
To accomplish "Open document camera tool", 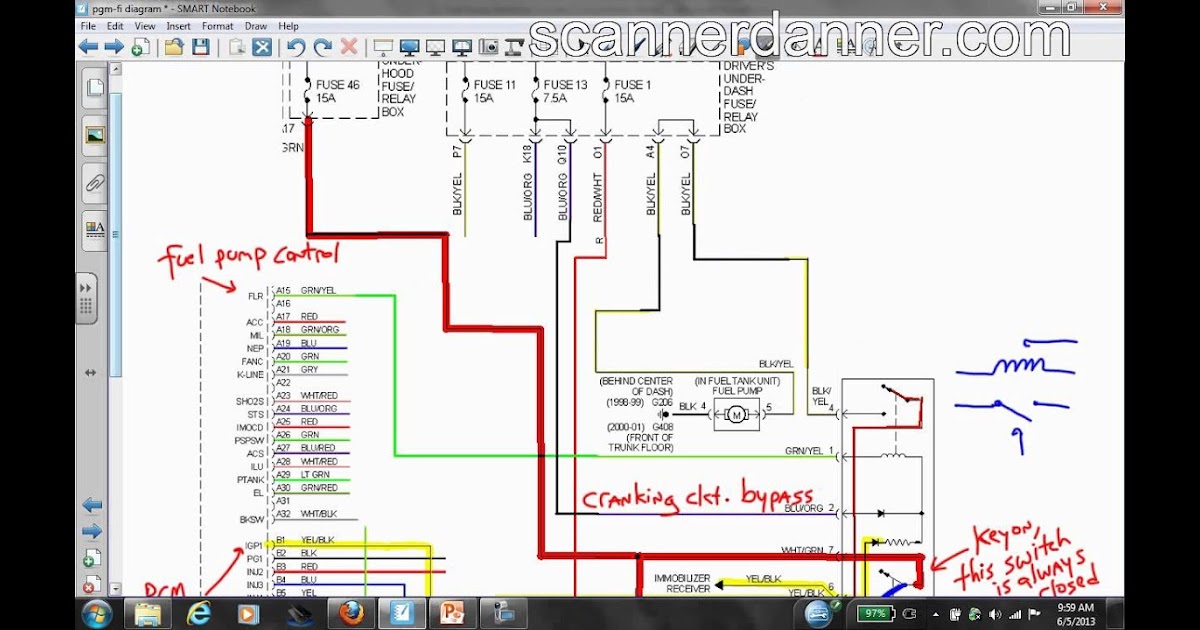I will click(515, 47).
